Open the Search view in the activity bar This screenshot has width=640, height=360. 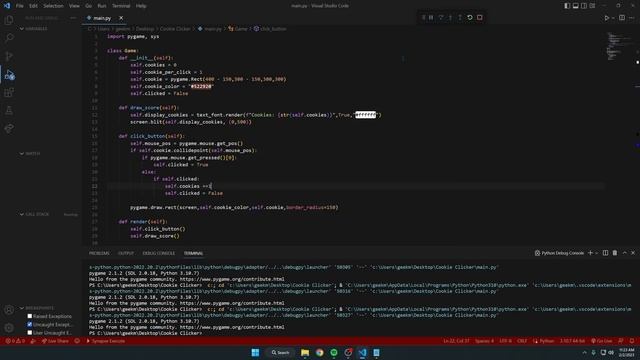tap(9, 38)
